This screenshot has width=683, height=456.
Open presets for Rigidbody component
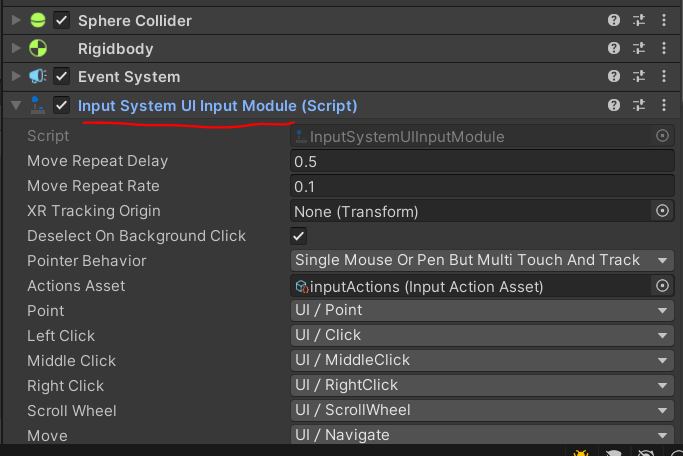(639, 48)
